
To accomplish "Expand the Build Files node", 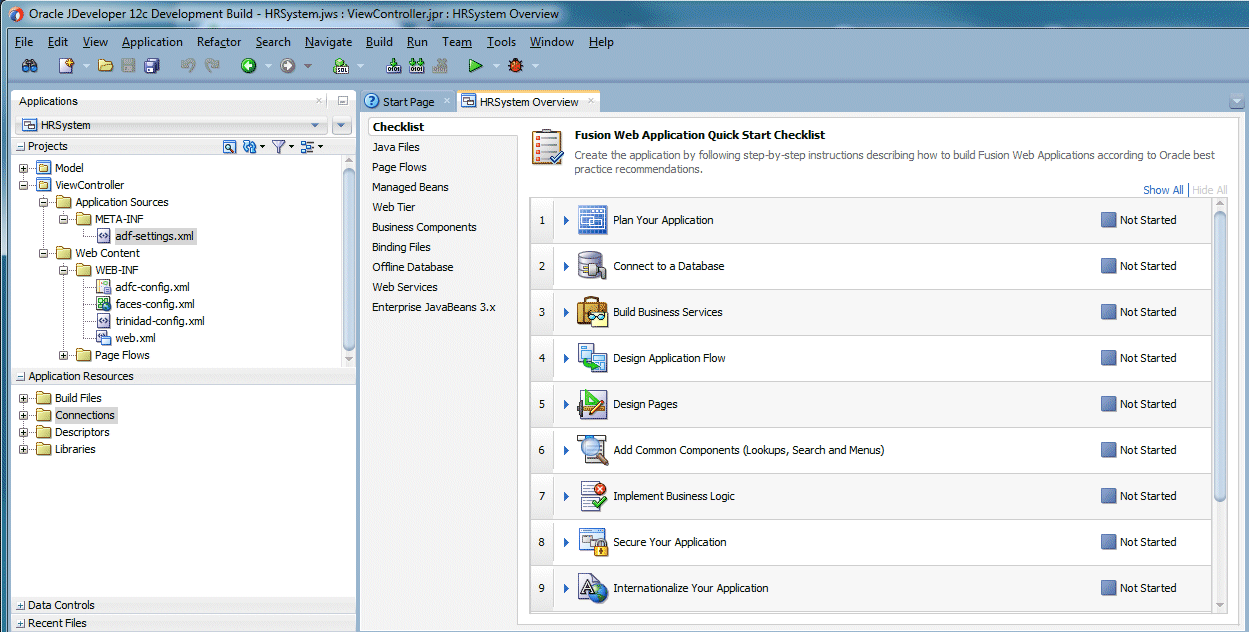I will (24, 398).
